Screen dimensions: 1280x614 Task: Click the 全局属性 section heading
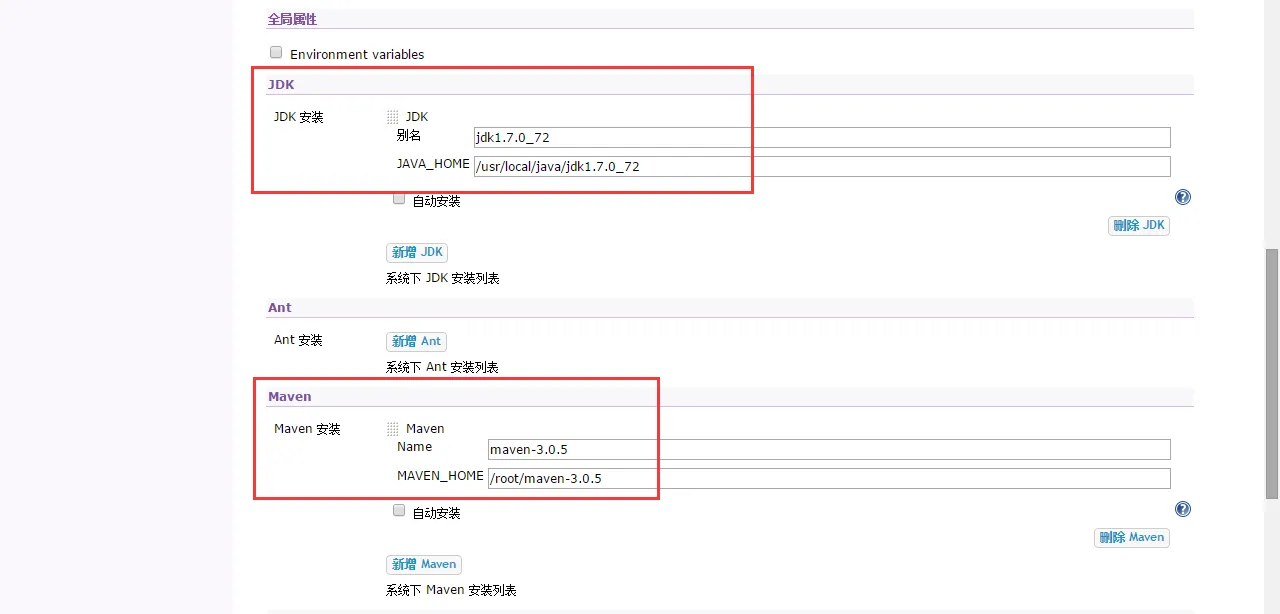click(x=292, y=19)
